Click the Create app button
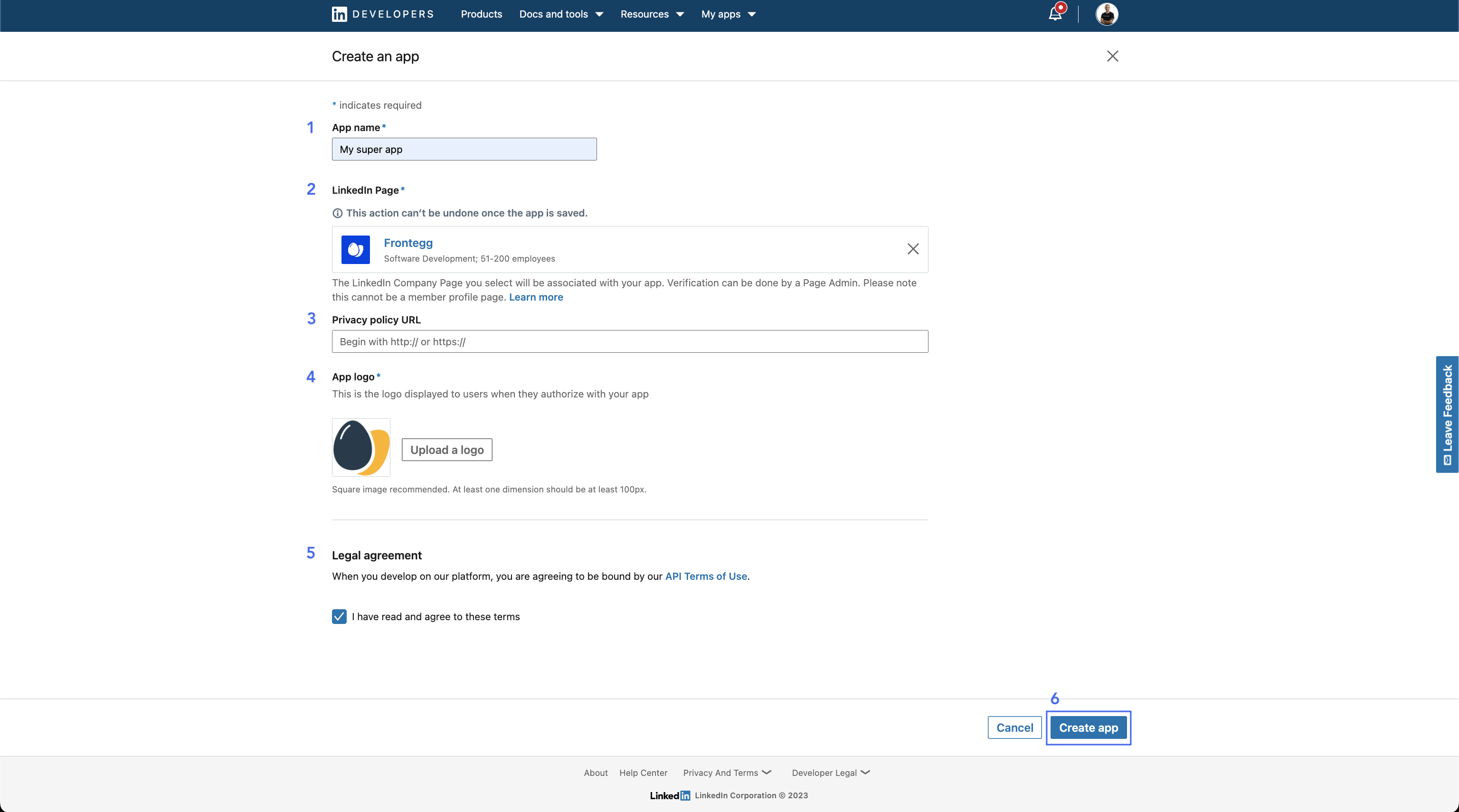This screenshot has height=812, width=1459. click(1088, 727)
